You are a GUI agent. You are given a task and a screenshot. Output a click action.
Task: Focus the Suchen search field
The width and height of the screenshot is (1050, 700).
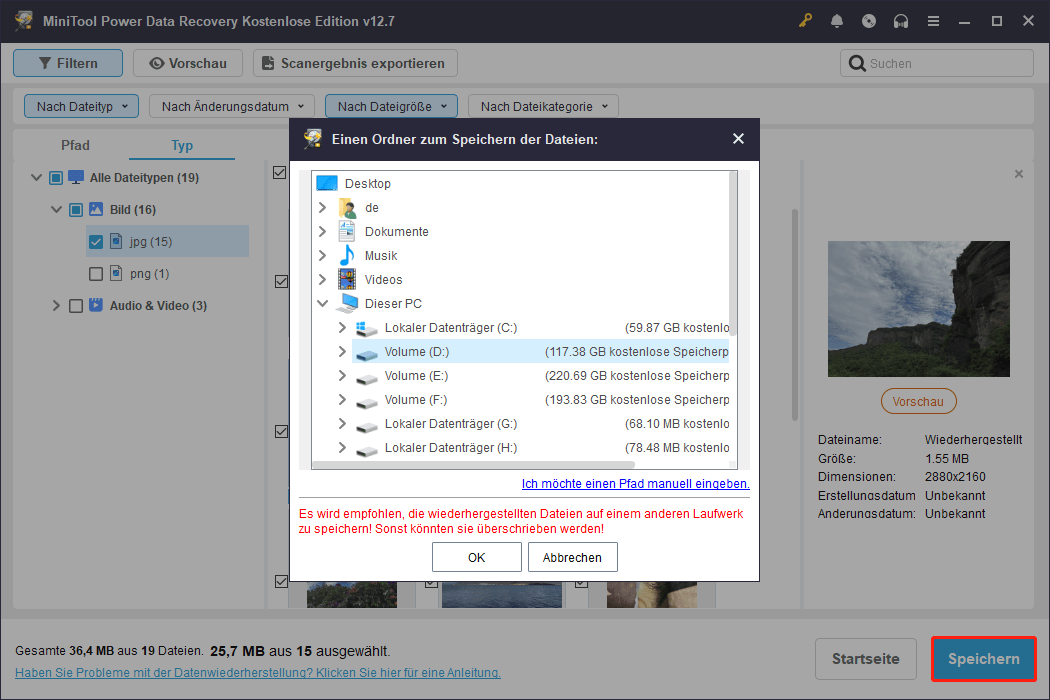(x=937, y=63)
